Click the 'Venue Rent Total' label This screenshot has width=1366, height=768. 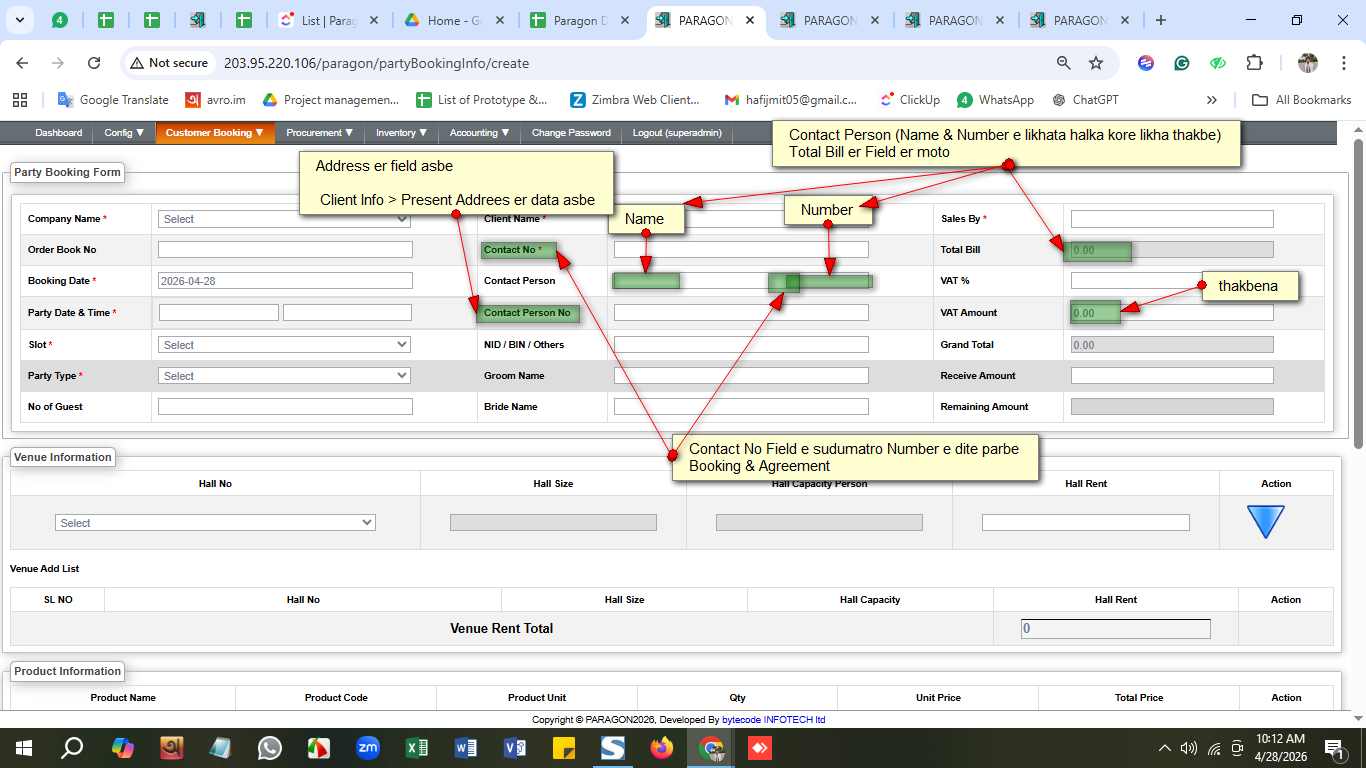tap(501, 629)
